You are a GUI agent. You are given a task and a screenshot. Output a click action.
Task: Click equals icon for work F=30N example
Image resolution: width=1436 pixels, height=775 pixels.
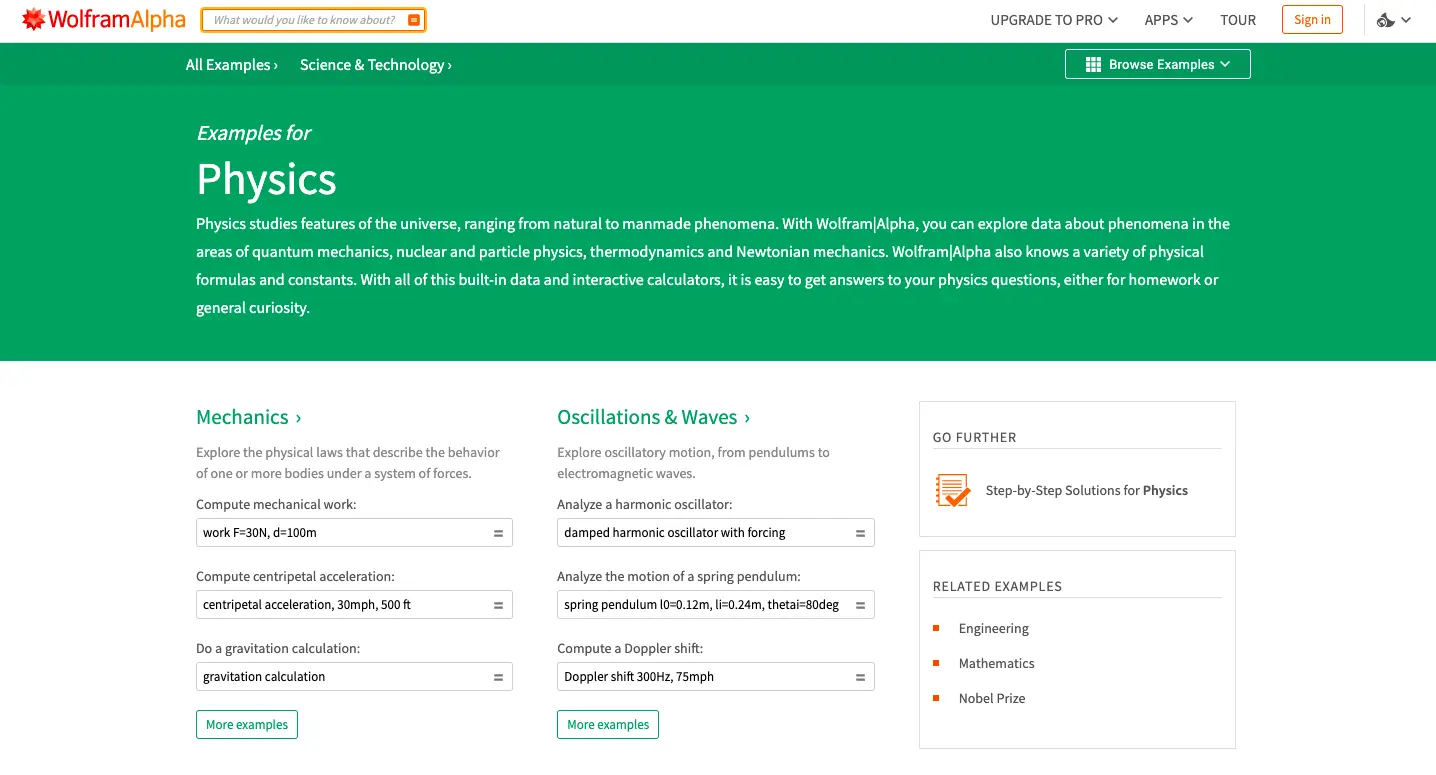[x=498, y=533]
